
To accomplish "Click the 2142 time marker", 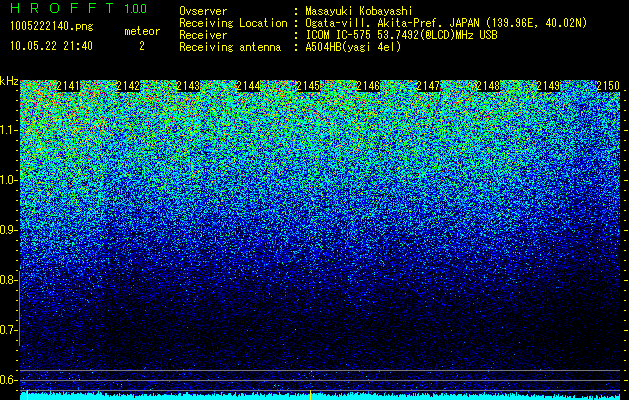I will click(128, 86).
